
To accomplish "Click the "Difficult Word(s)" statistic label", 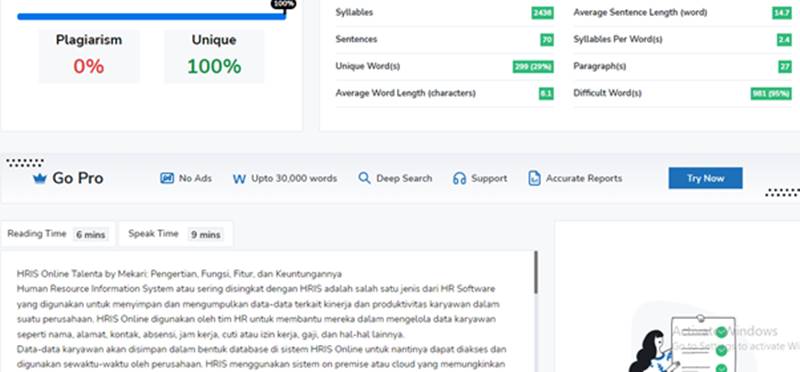I will coord(607,93).
